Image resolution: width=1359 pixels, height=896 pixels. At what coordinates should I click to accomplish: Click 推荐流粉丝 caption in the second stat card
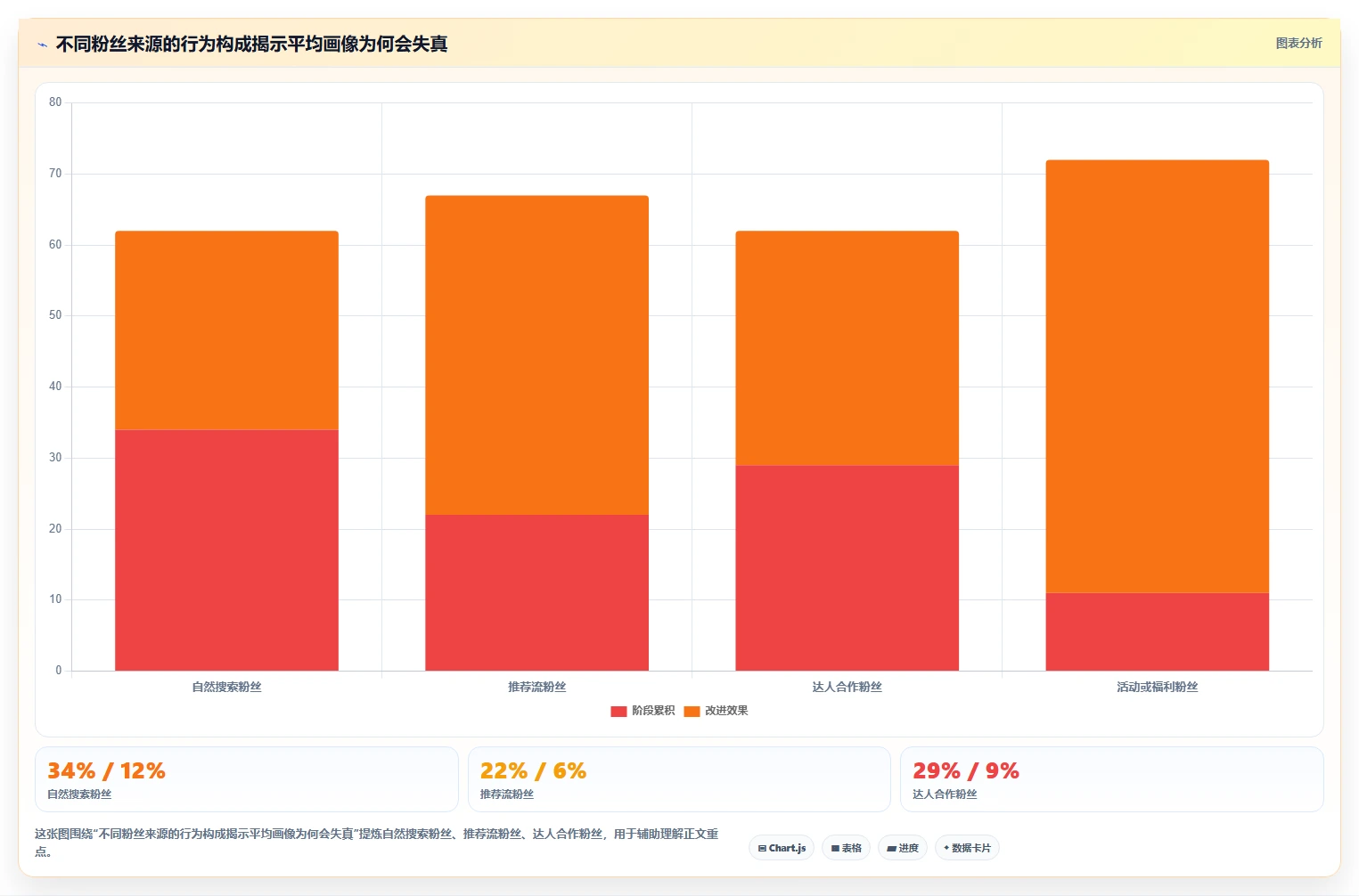point(507,794)
